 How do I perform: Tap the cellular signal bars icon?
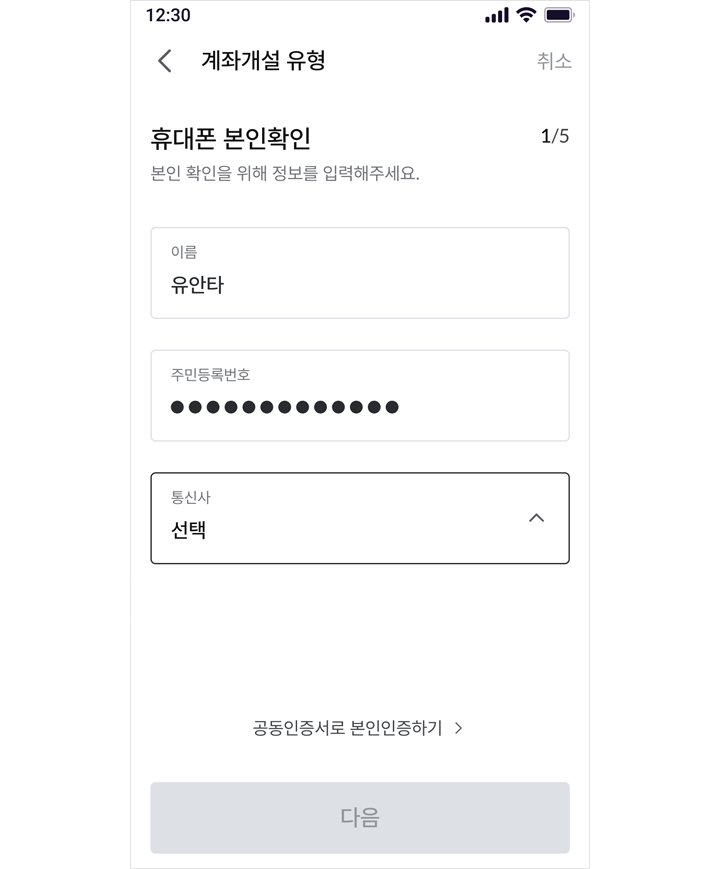click(x=497, y=16)
